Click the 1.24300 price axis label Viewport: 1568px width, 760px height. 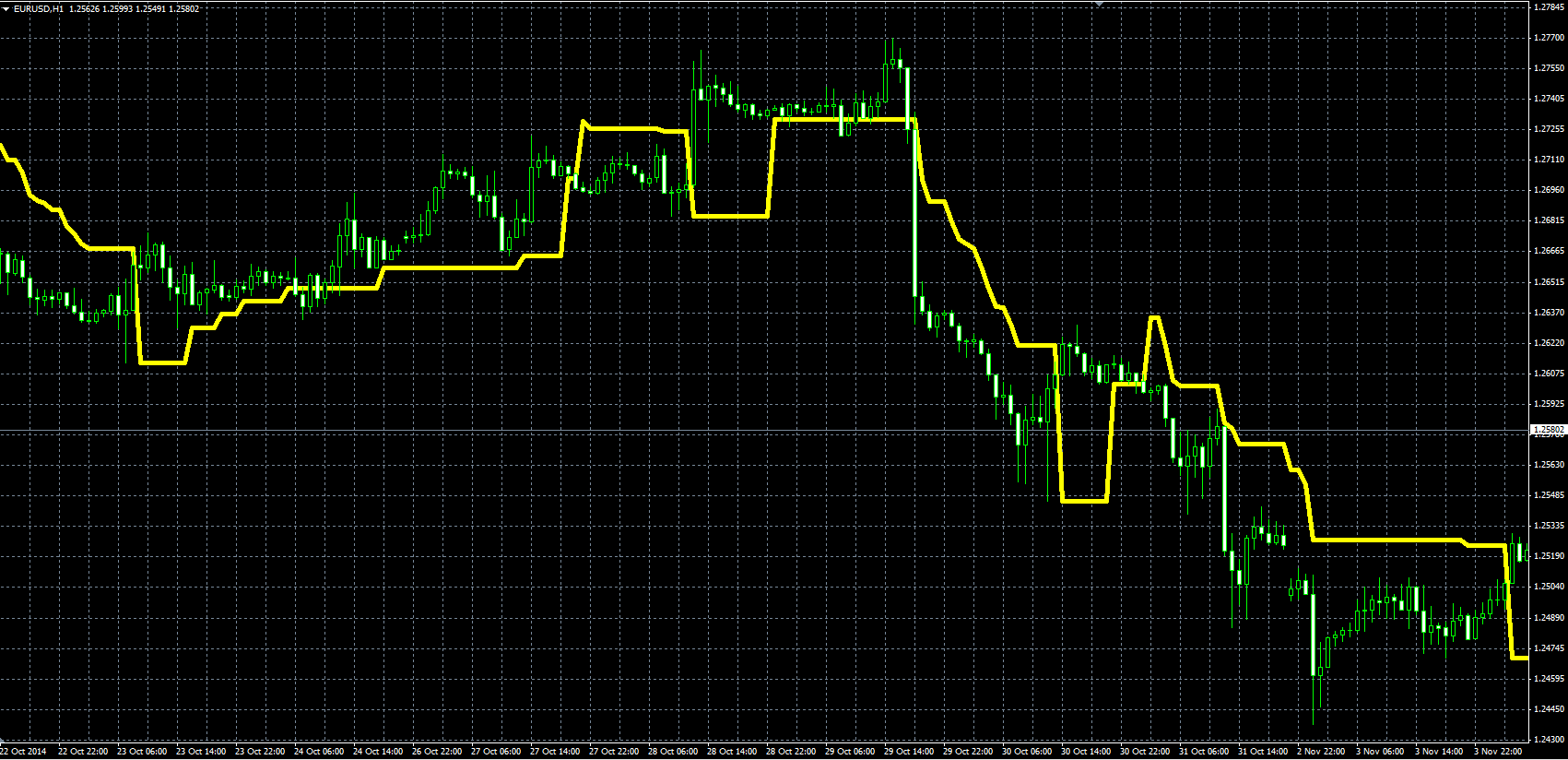(1550, 740)
